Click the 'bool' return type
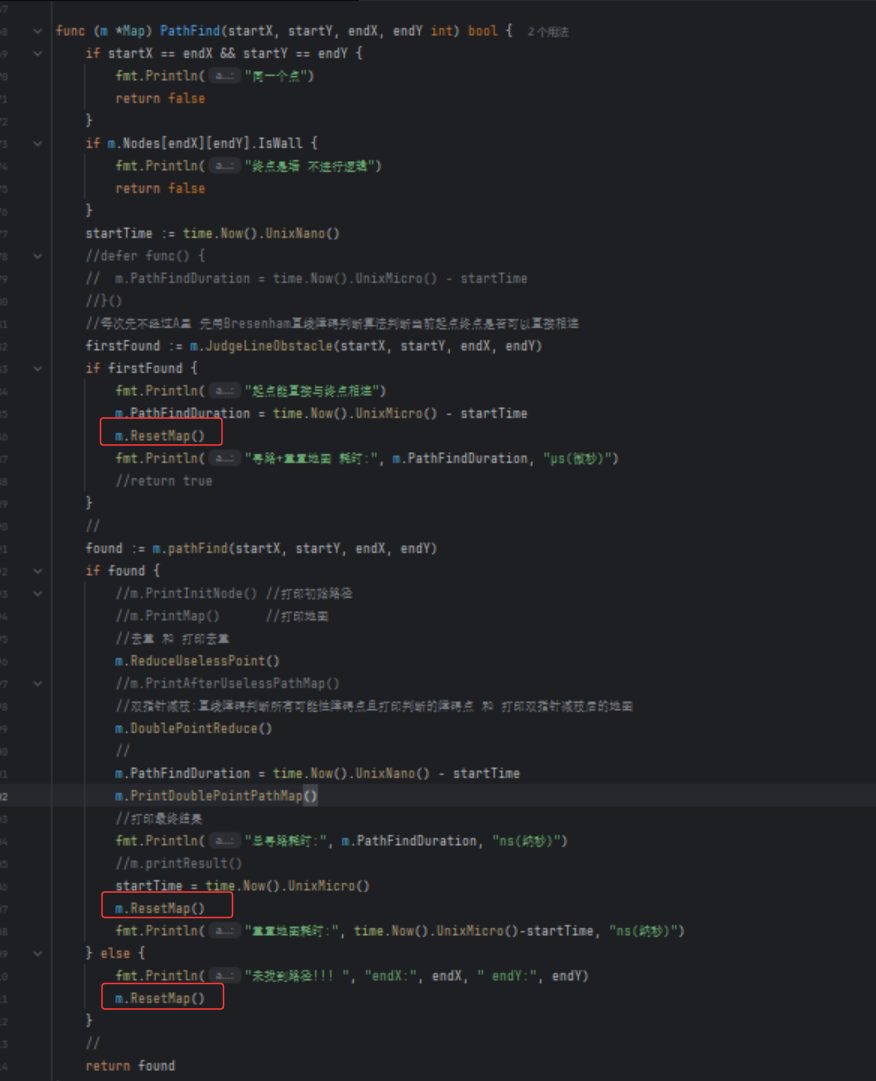 pyautogui.click(x=482, y=31)
